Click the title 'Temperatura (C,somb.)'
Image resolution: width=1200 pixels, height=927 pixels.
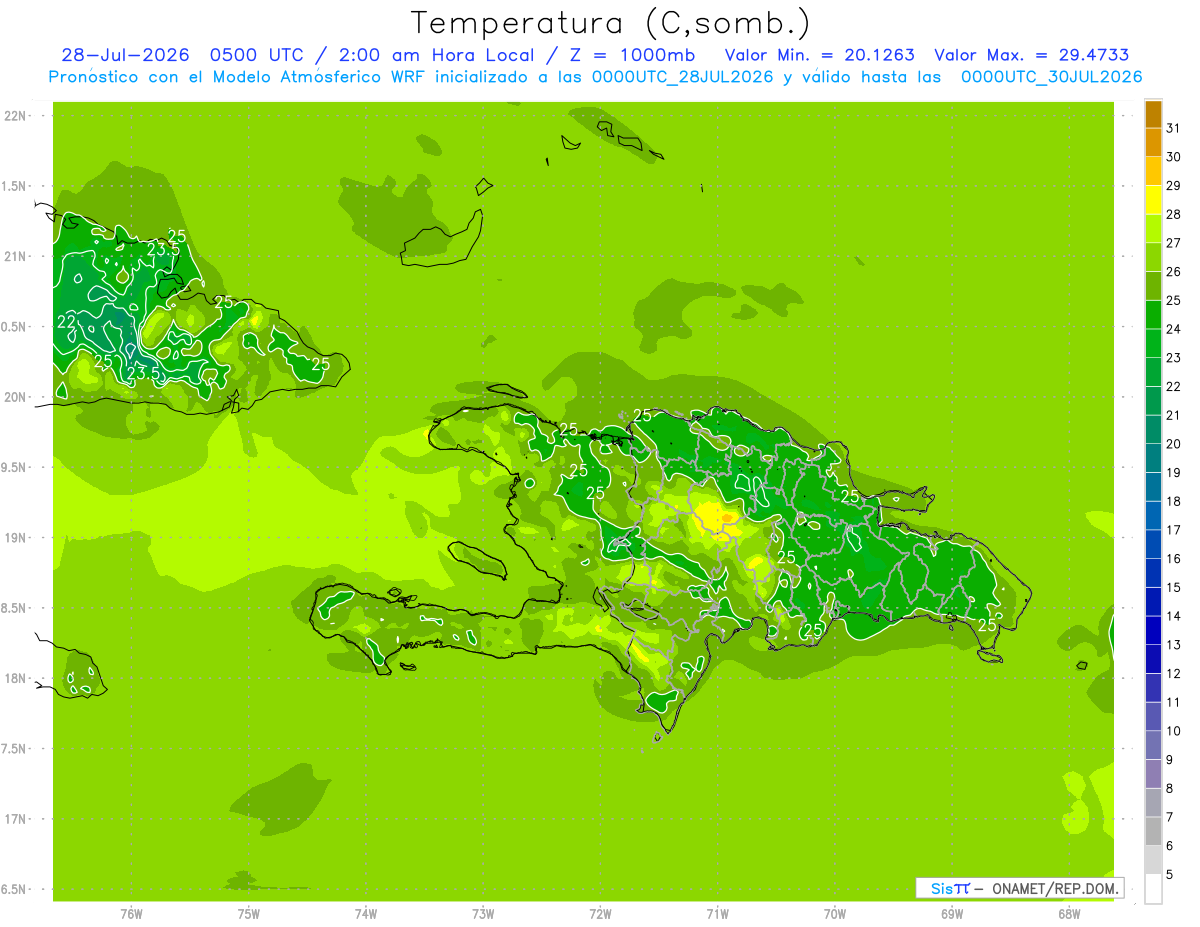610,23
